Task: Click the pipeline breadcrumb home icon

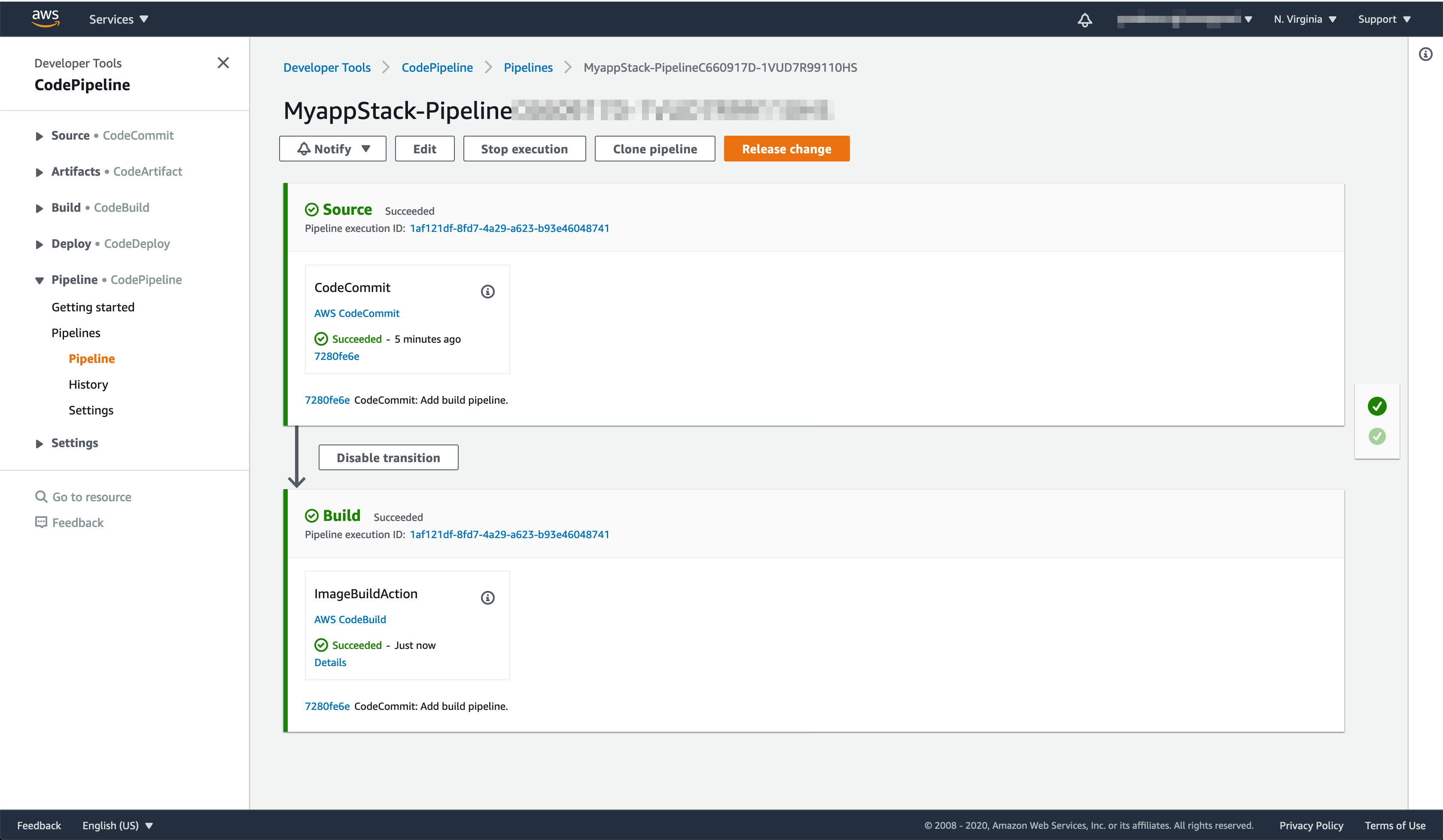Action: (527, 68)
